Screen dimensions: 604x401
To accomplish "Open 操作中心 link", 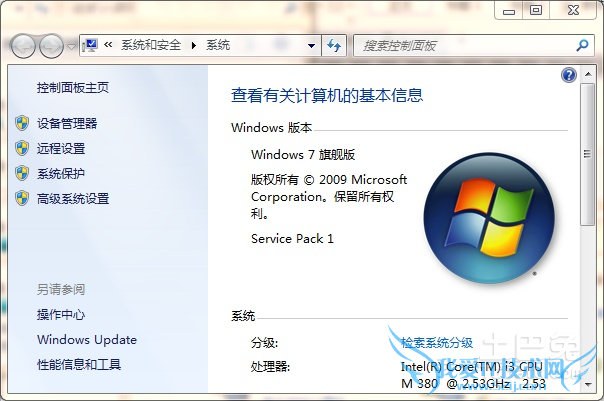I will tap(61, 315).
